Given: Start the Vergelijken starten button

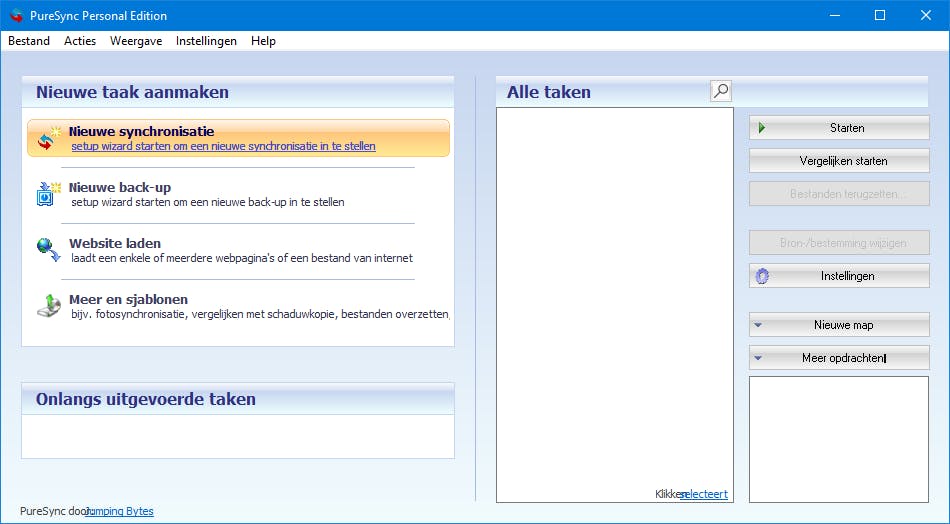Looking at the screenshot, I should (839, 161).
